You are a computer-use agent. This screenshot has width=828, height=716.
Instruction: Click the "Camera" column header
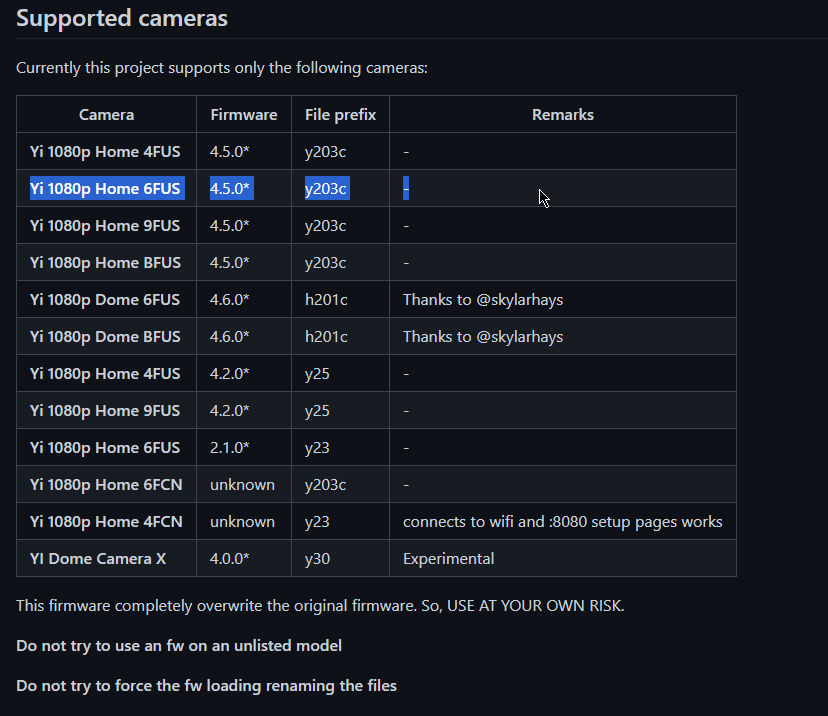(x=106, y=114)
